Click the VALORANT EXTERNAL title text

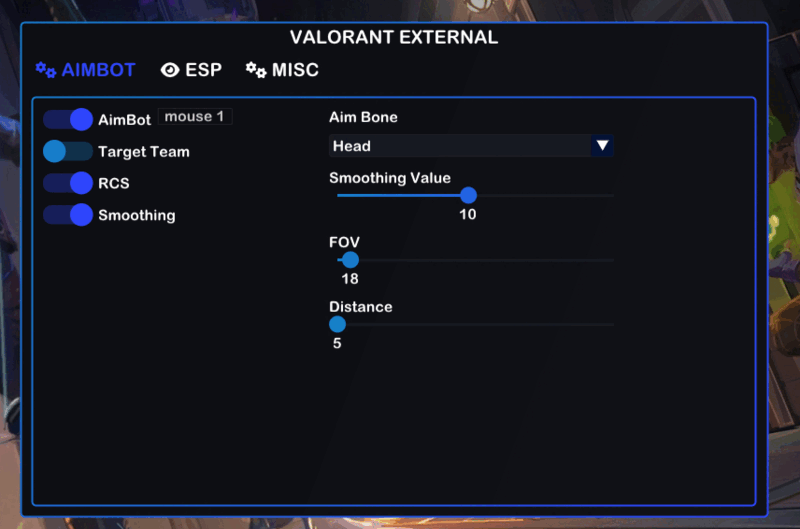pos(394,38)
